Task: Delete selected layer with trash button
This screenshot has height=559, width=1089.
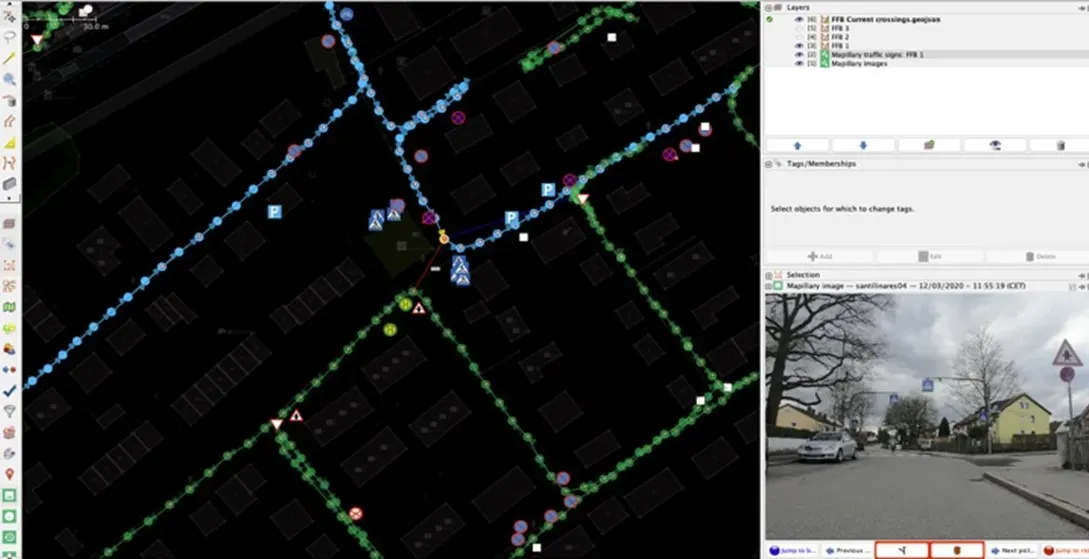Action: pos(1060,145)
